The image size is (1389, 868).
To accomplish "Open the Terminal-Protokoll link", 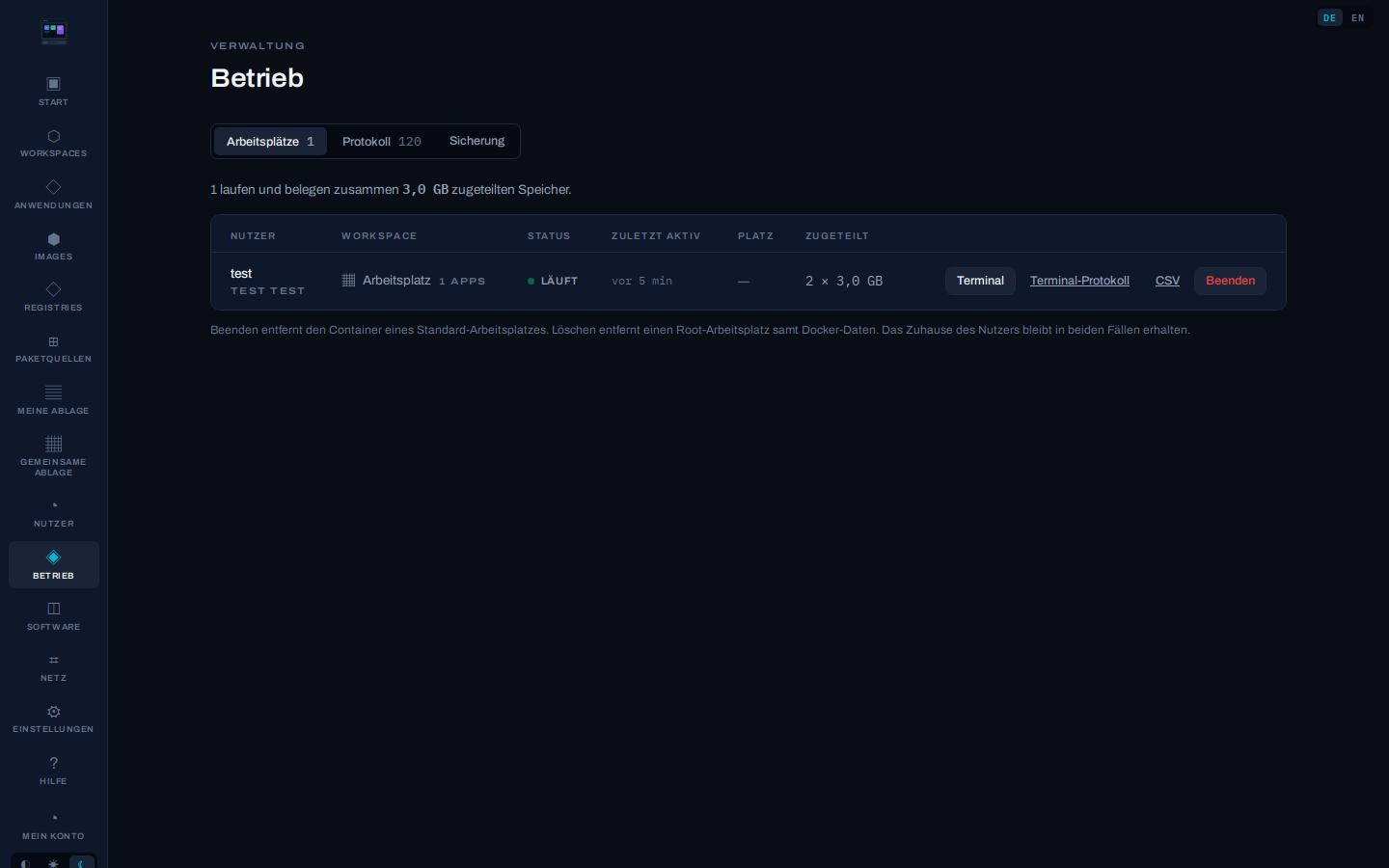I will [x=1079, y=281].
